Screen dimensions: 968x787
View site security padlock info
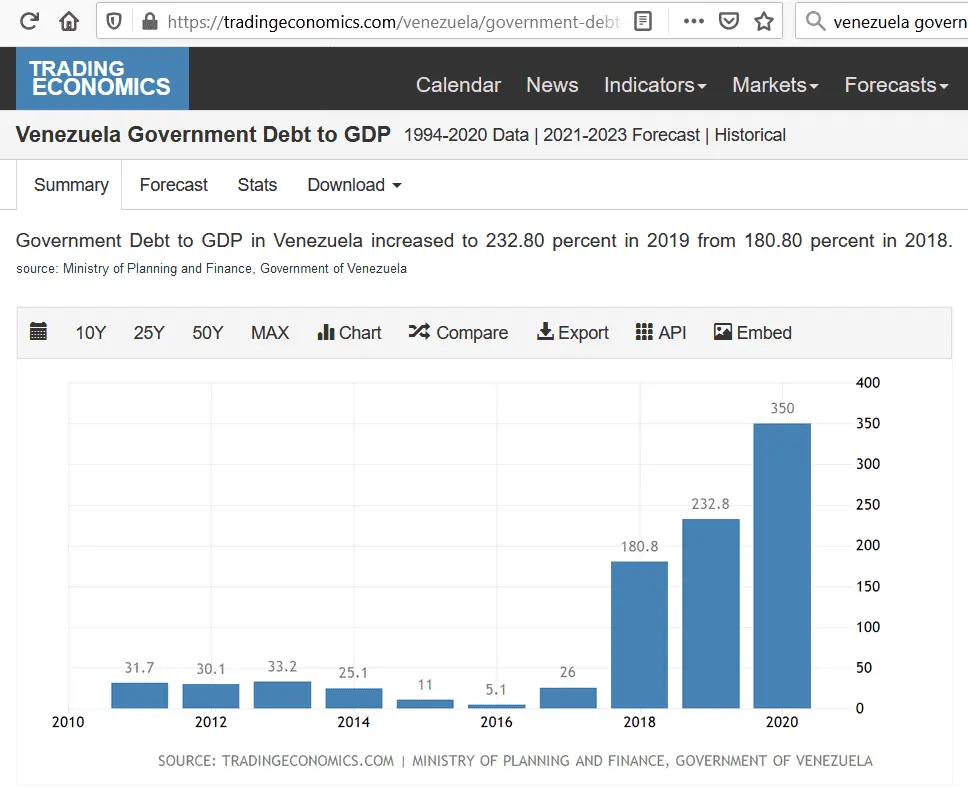point(149,22)
